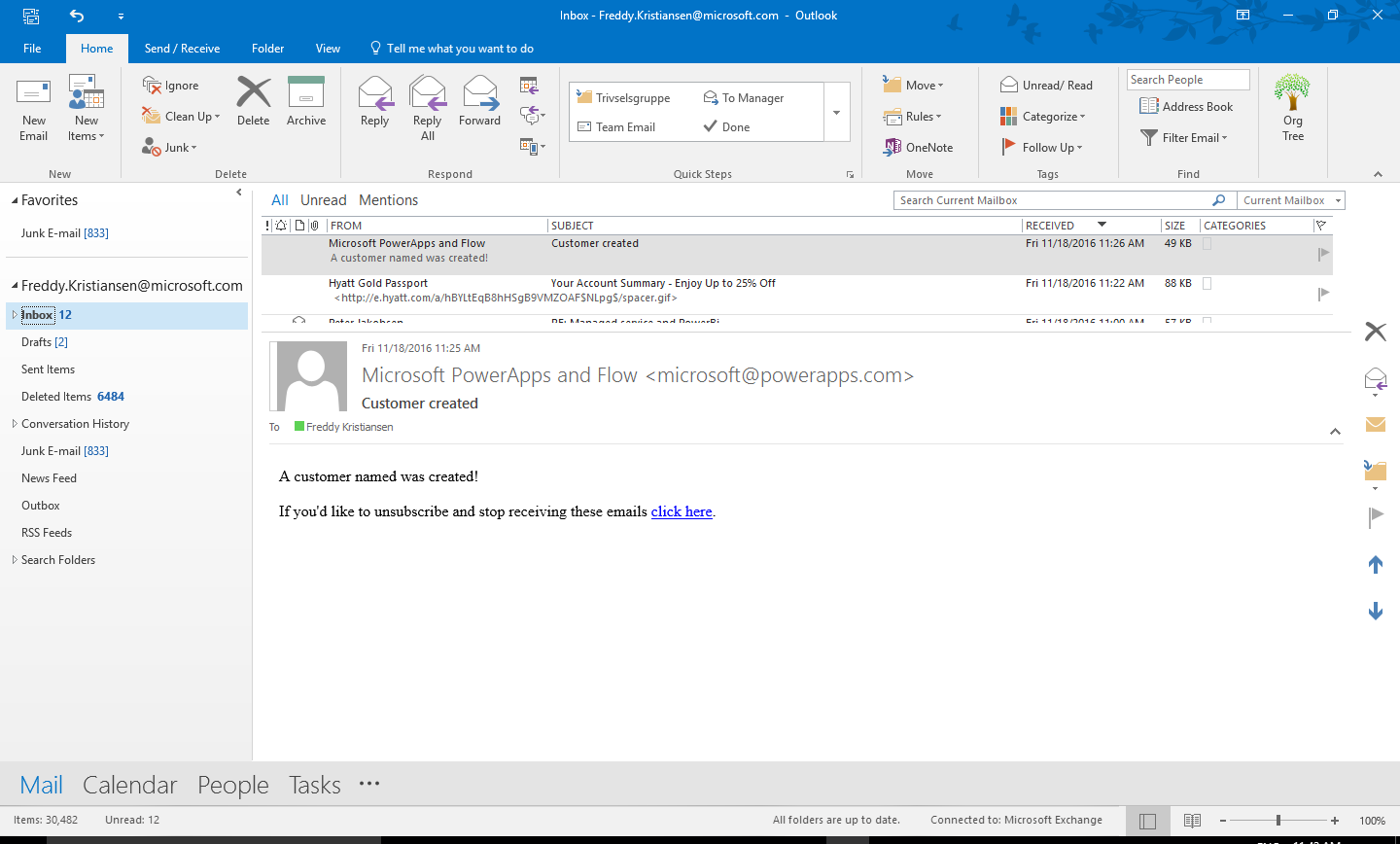Tick category box for Customer created email

[x=1207, y=244]
